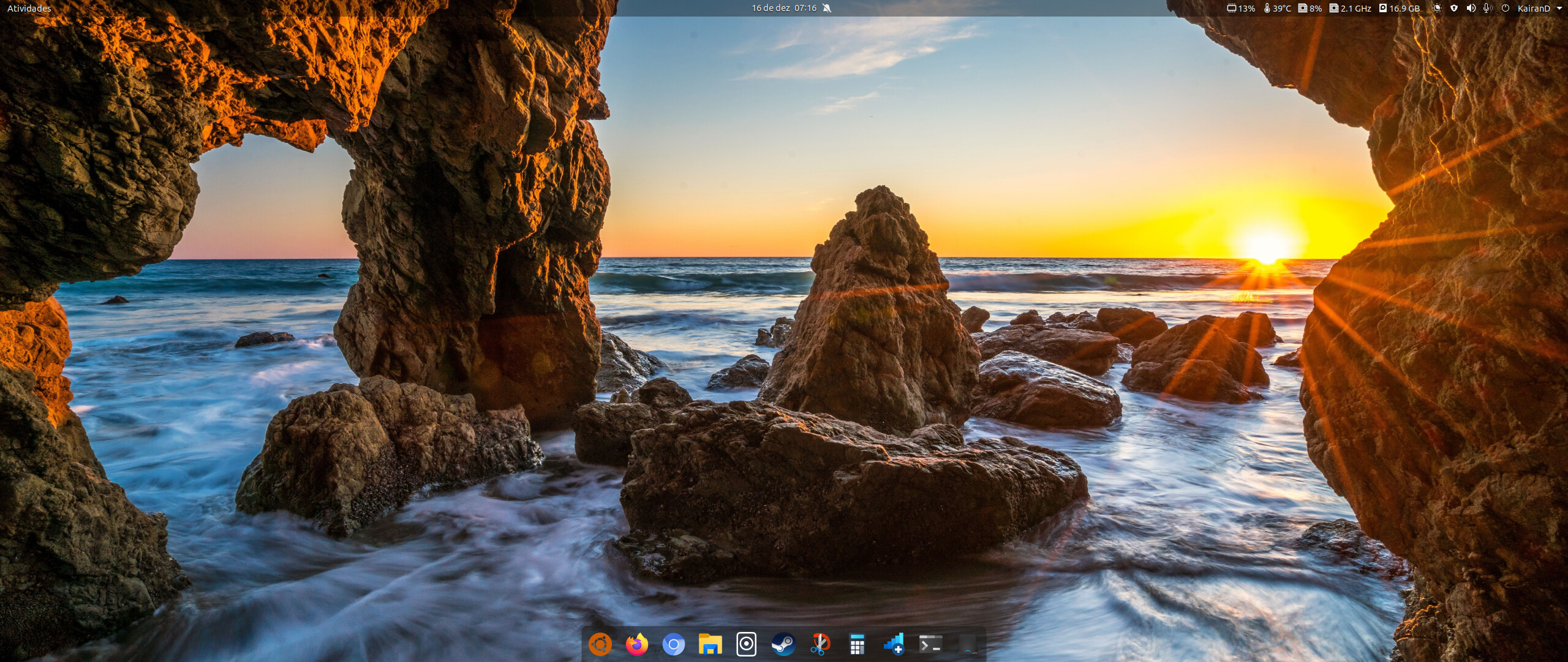Open the calculator app in dock
1568x662 pixels.
click(857, 644)
